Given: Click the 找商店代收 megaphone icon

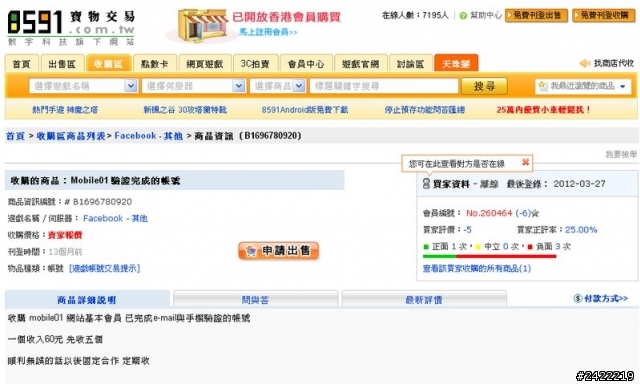Looking at the screenshot, I should [x=585, y=63].
